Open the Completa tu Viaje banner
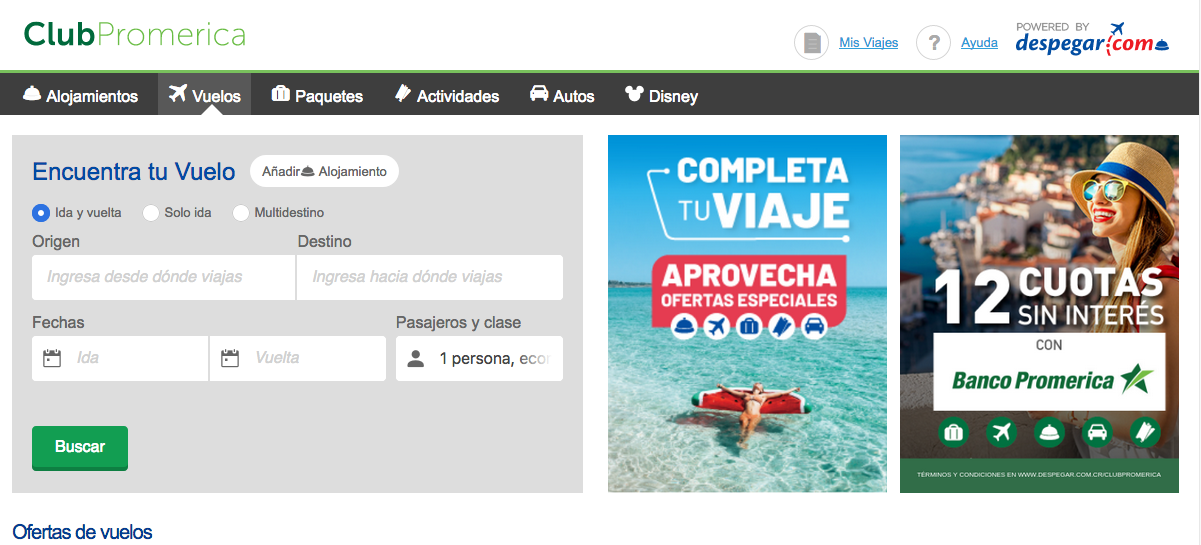Screen dimensions: 1201x545 click(747, 313)
